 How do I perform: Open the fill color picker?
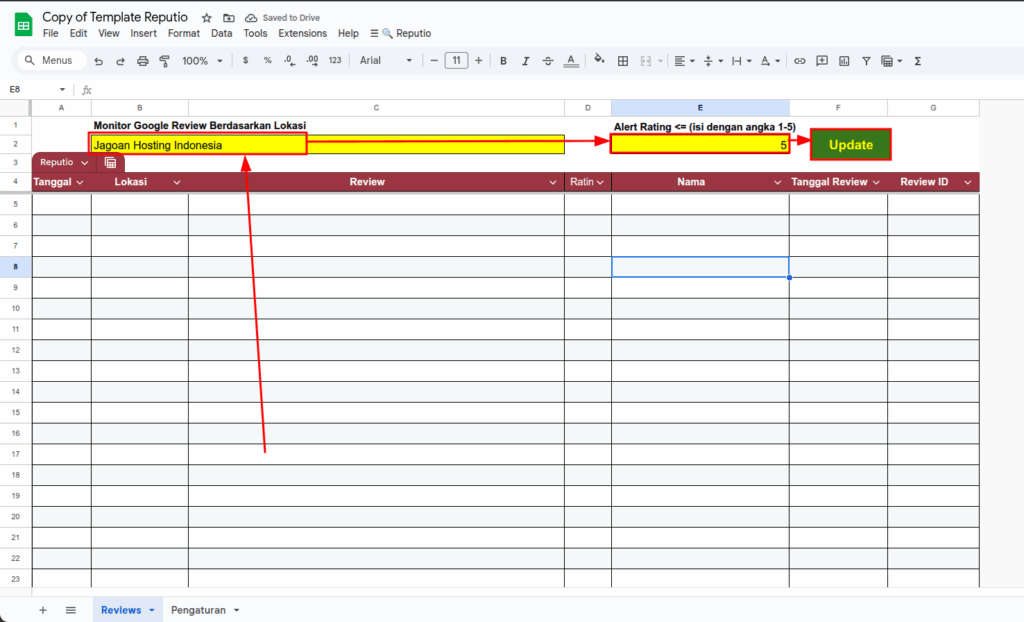[599, 61]
